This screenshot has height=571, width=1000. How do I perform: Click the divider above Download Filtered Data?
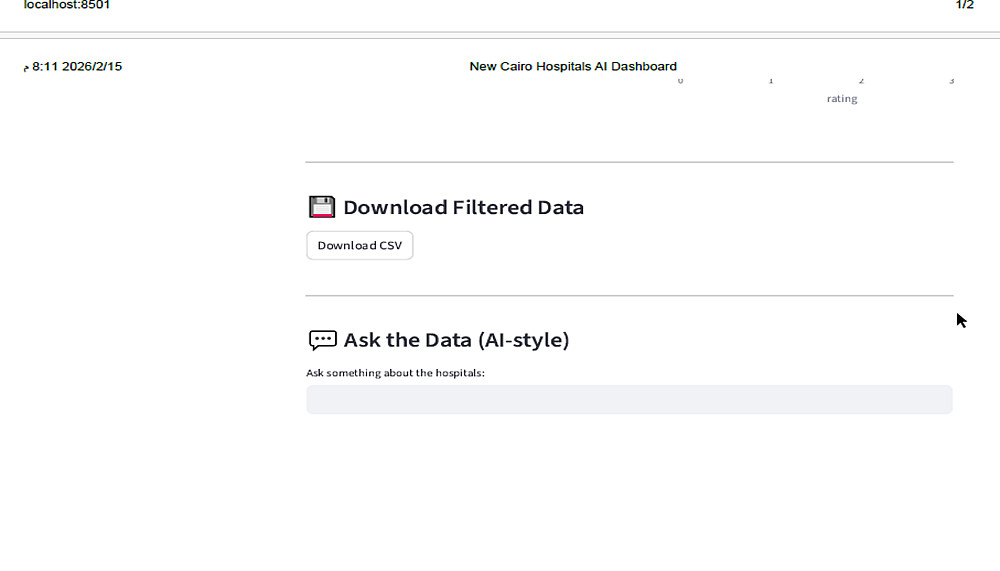point(629,162)
